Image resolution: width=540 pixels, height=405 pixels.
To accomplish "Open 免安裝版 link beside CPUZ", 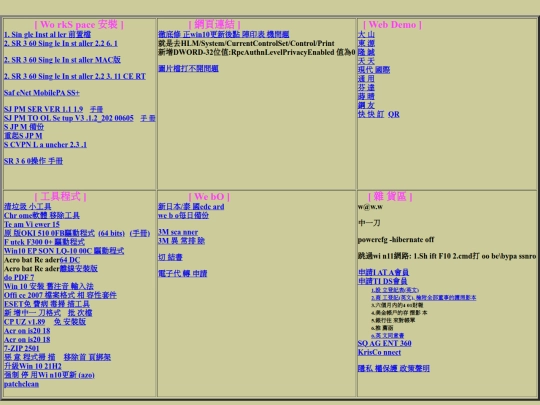I will tap(70, 322).
